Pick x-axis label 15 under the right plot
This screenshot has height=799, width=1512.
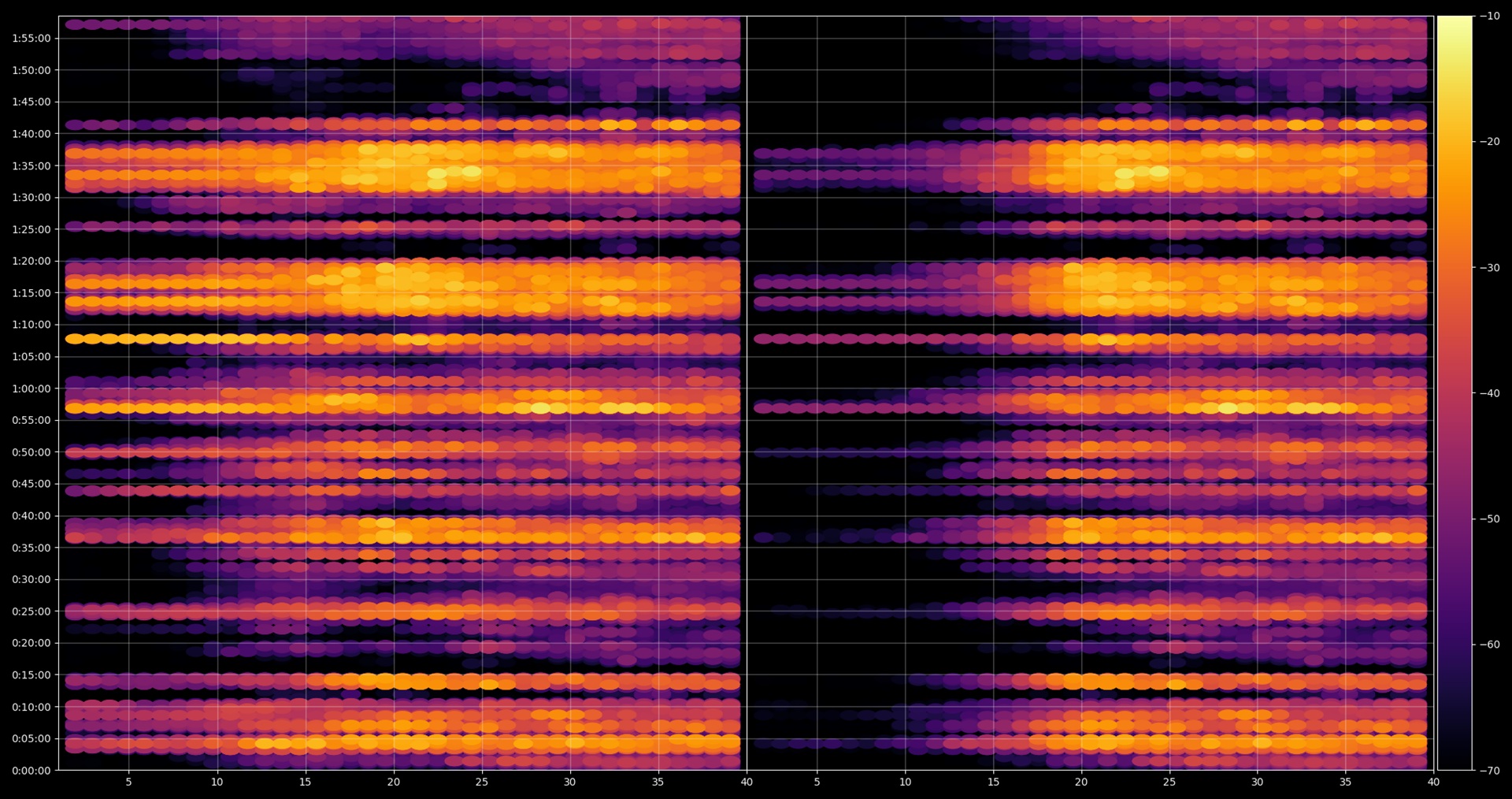pos(994,782)
